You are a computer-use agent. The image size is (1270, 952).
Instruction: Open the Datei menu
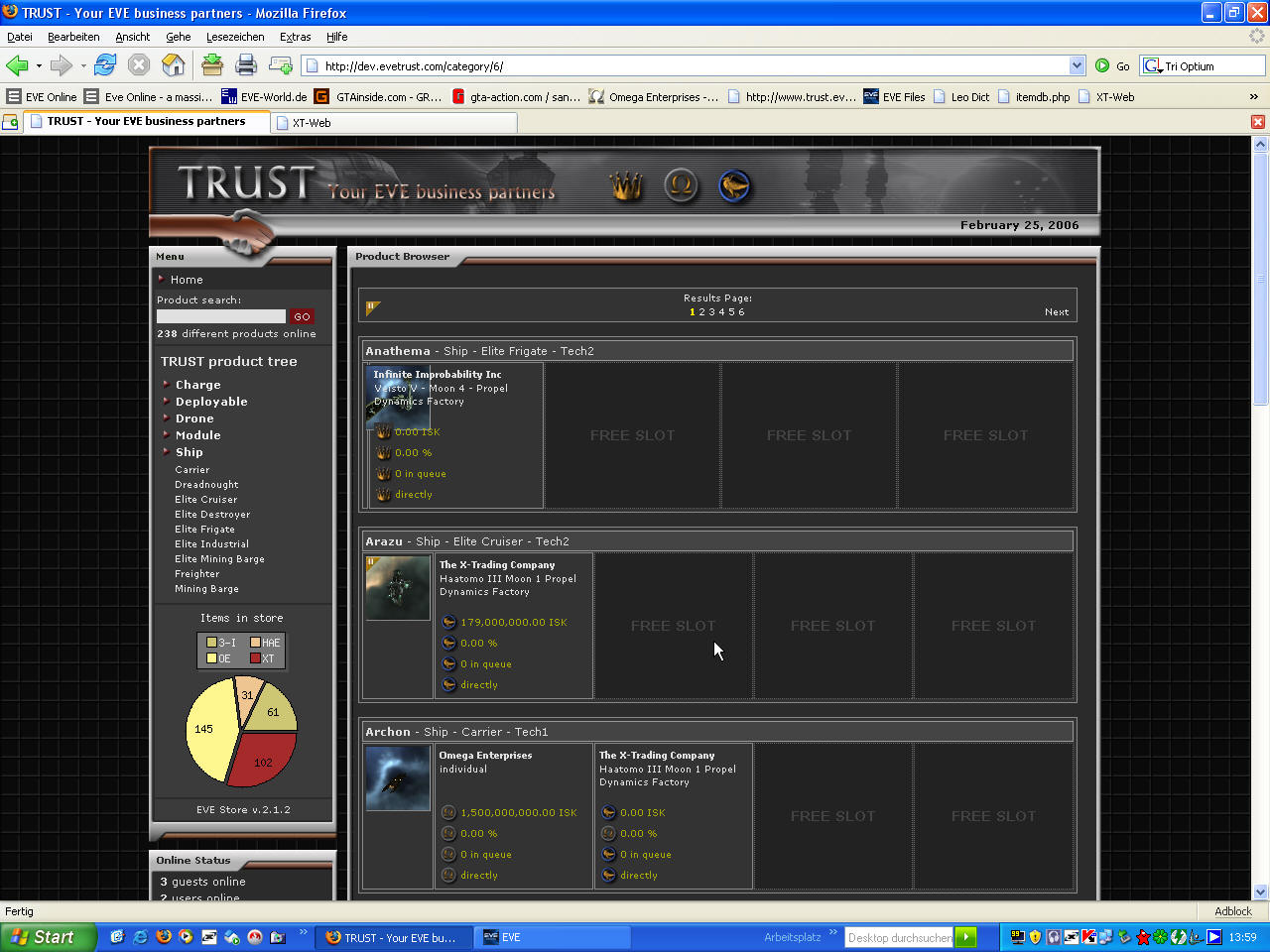20,37
